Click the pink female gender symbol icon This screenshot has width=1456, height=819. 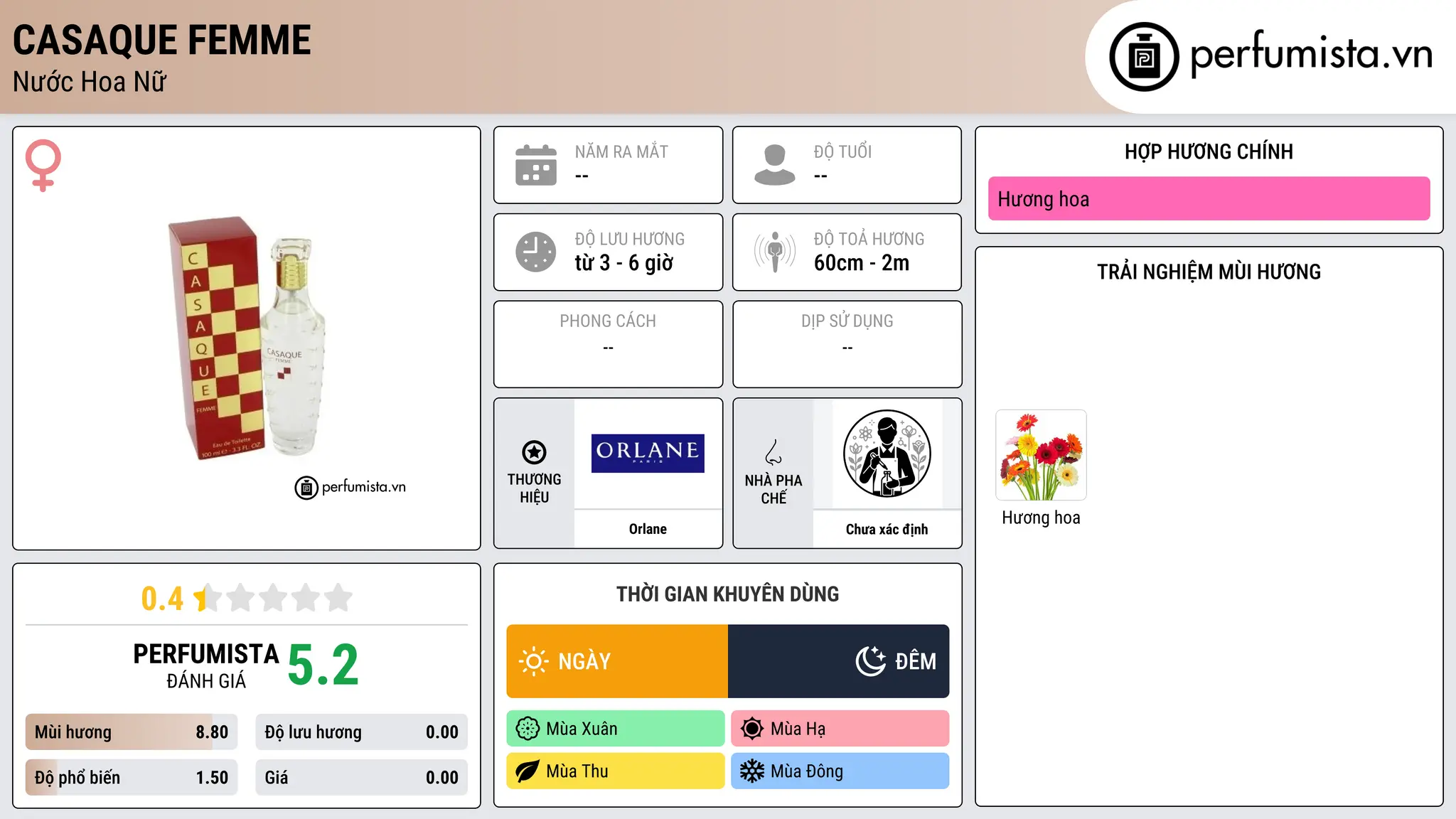tap(43, 165)
